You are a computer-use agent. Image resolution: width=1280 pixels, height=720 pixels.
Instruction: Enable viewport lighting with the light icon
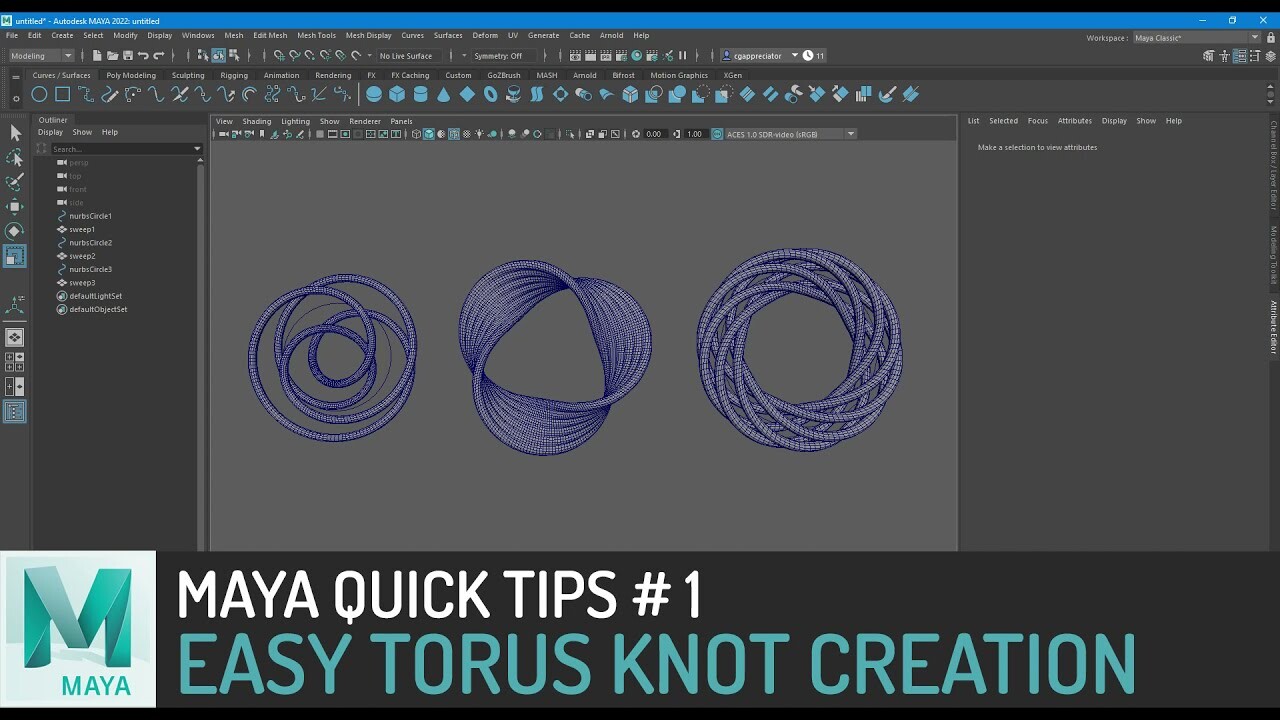[479, 133]
